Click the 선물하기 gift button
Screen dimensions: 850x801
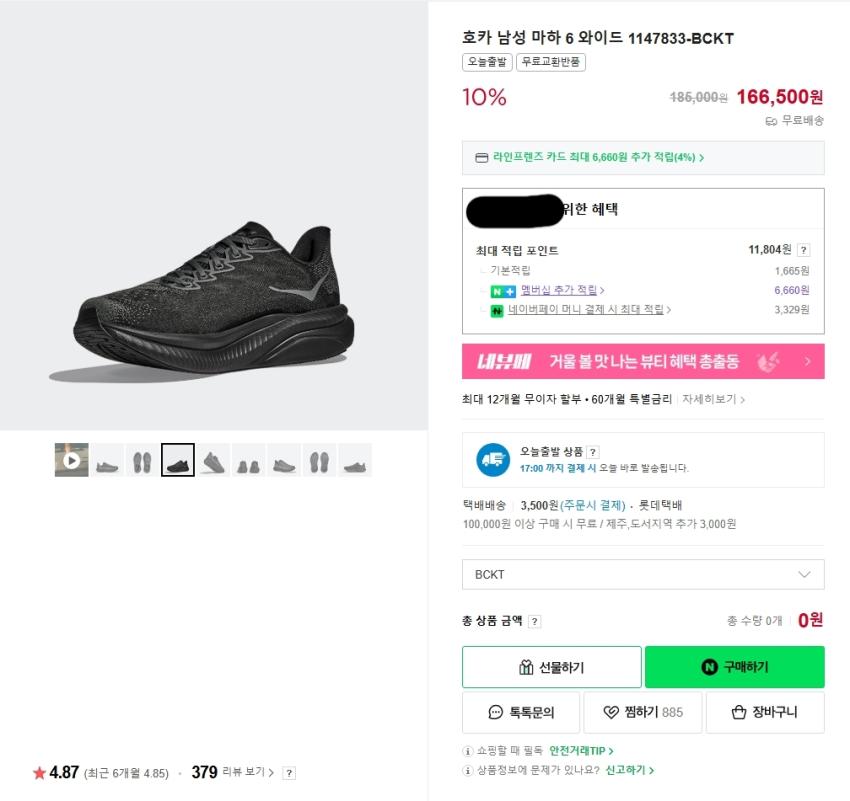(x=551, y=667)
